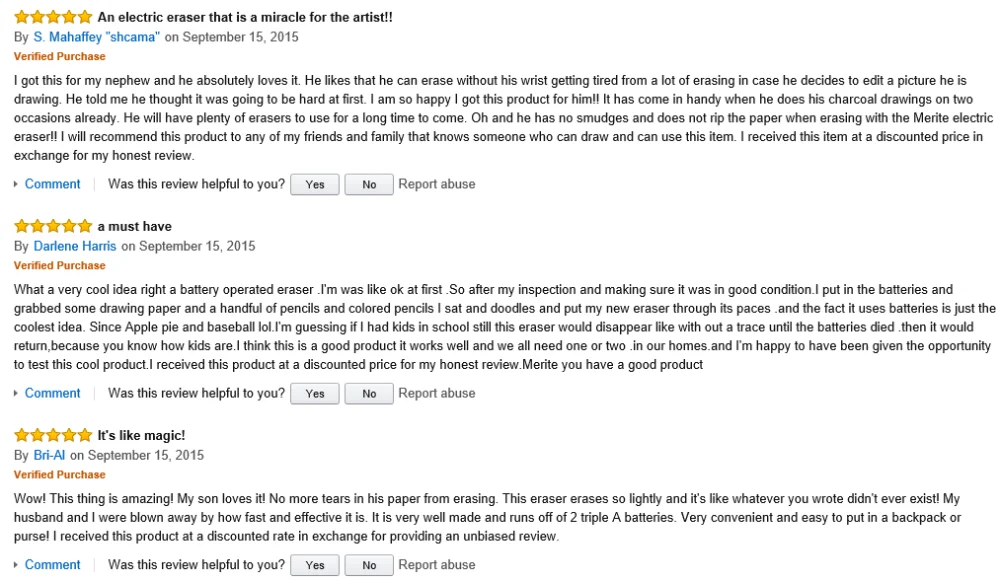Open Bri-Al reviewer profile
Viewport: 1000px width, 582px height.
50,455
